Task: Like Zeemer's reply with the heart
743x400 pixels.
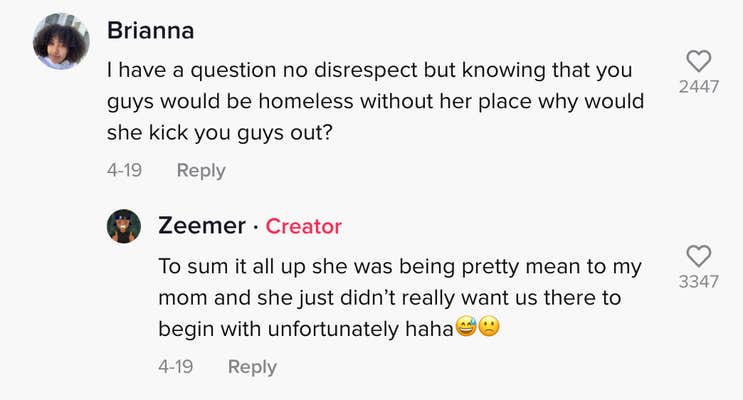Action: [698, 255]
